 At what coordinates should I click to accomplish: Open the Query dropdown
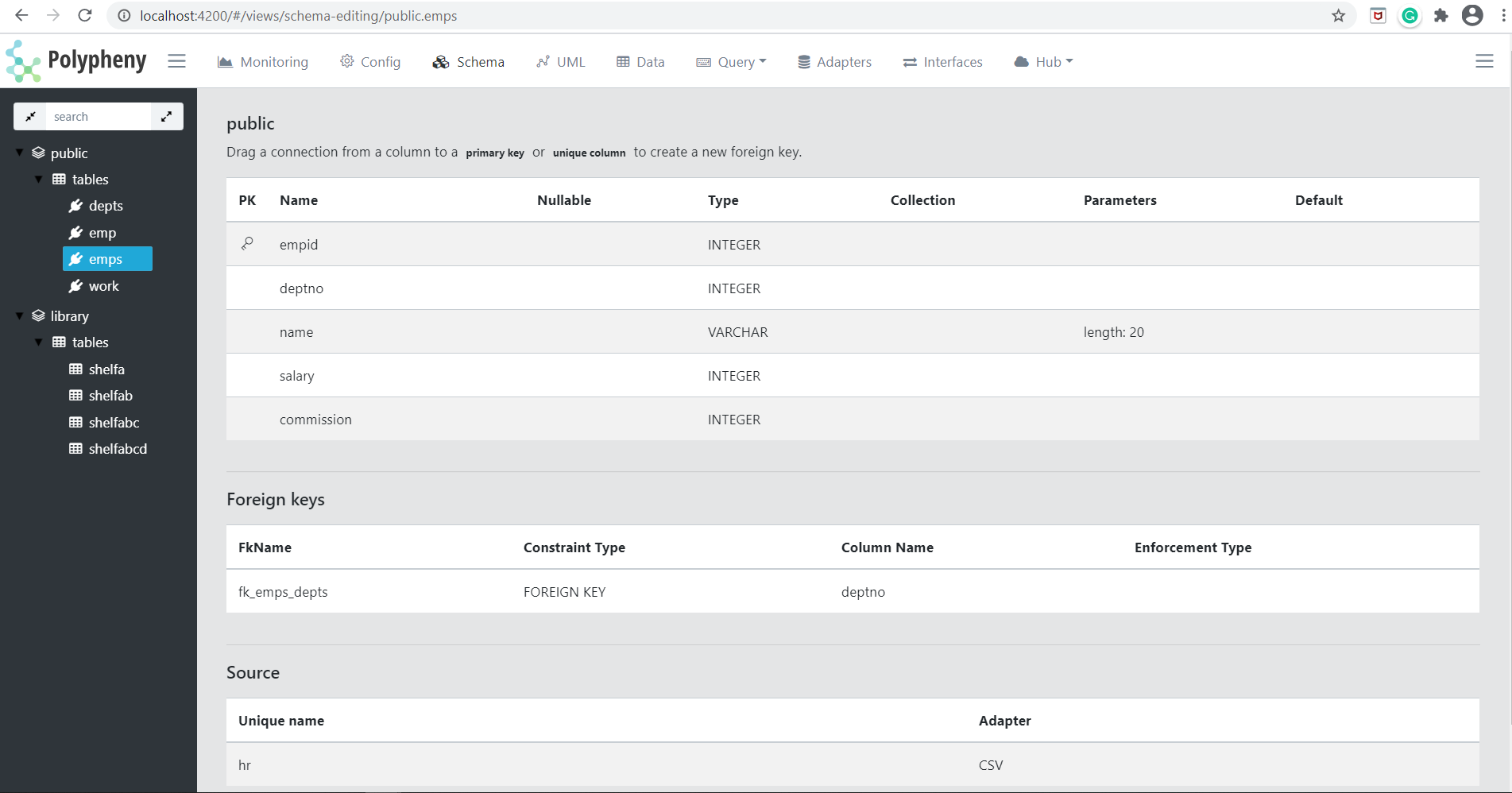click(731, 61)
